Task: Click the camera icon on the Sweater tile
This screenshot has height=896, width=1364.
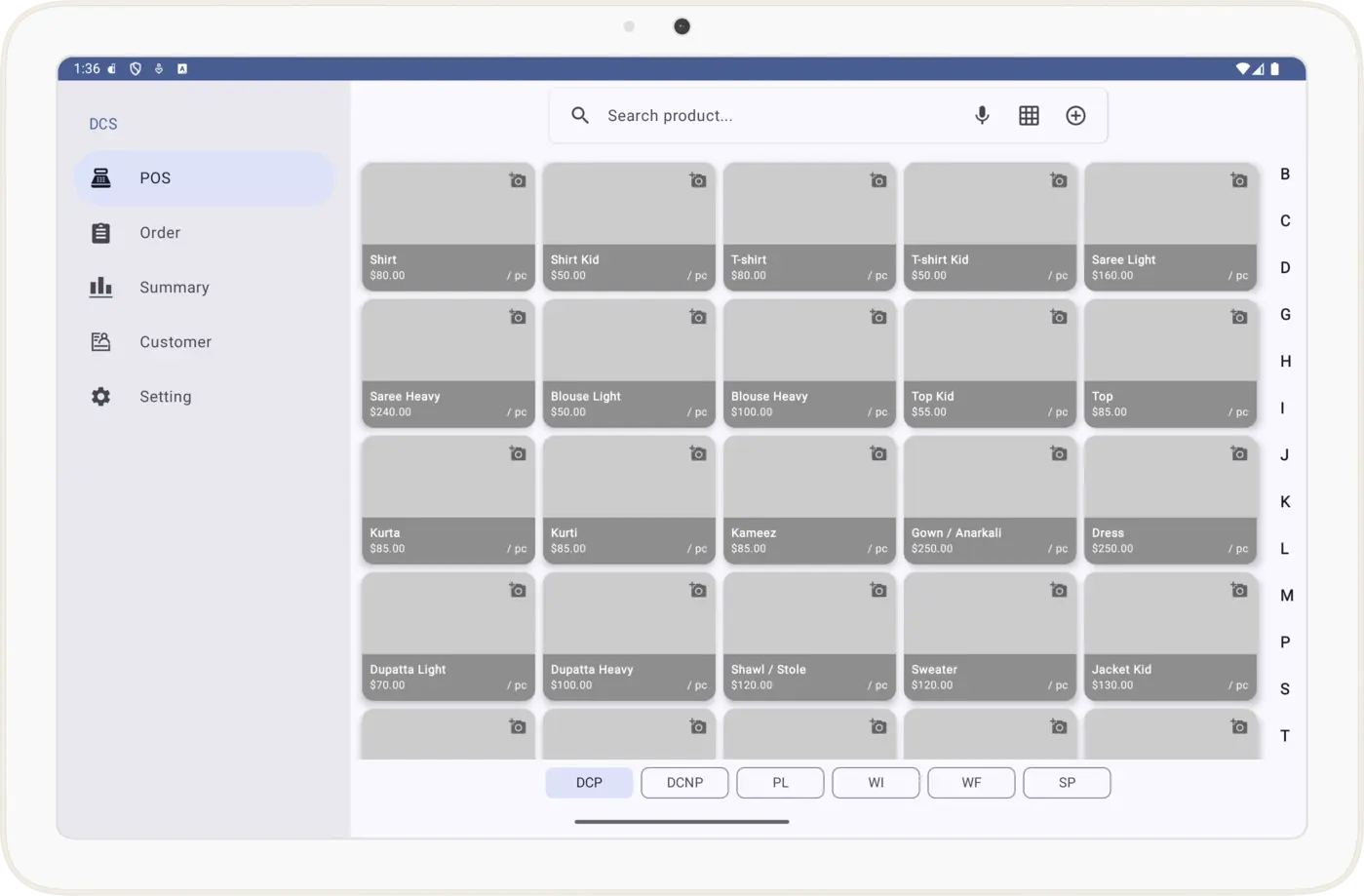Action: coord(1058,589)
